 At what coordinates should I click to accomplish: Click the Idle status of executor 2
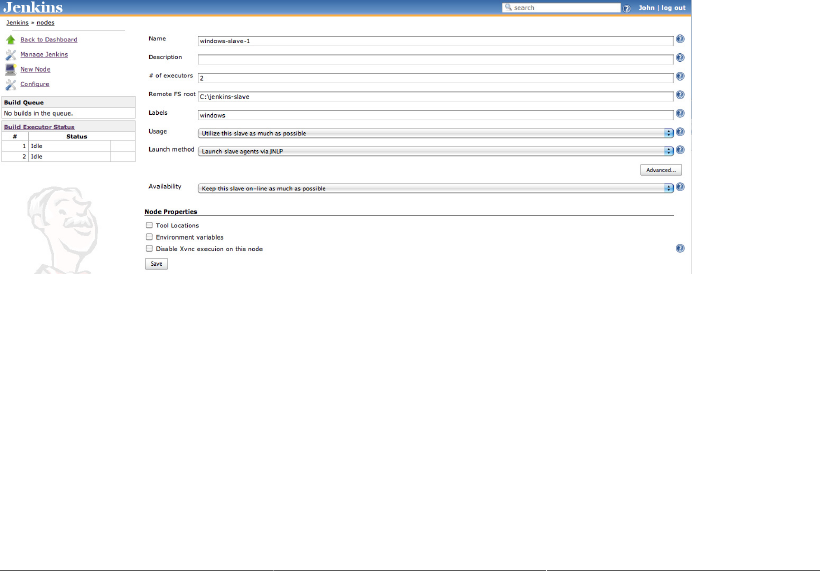(x=37, y=156)
